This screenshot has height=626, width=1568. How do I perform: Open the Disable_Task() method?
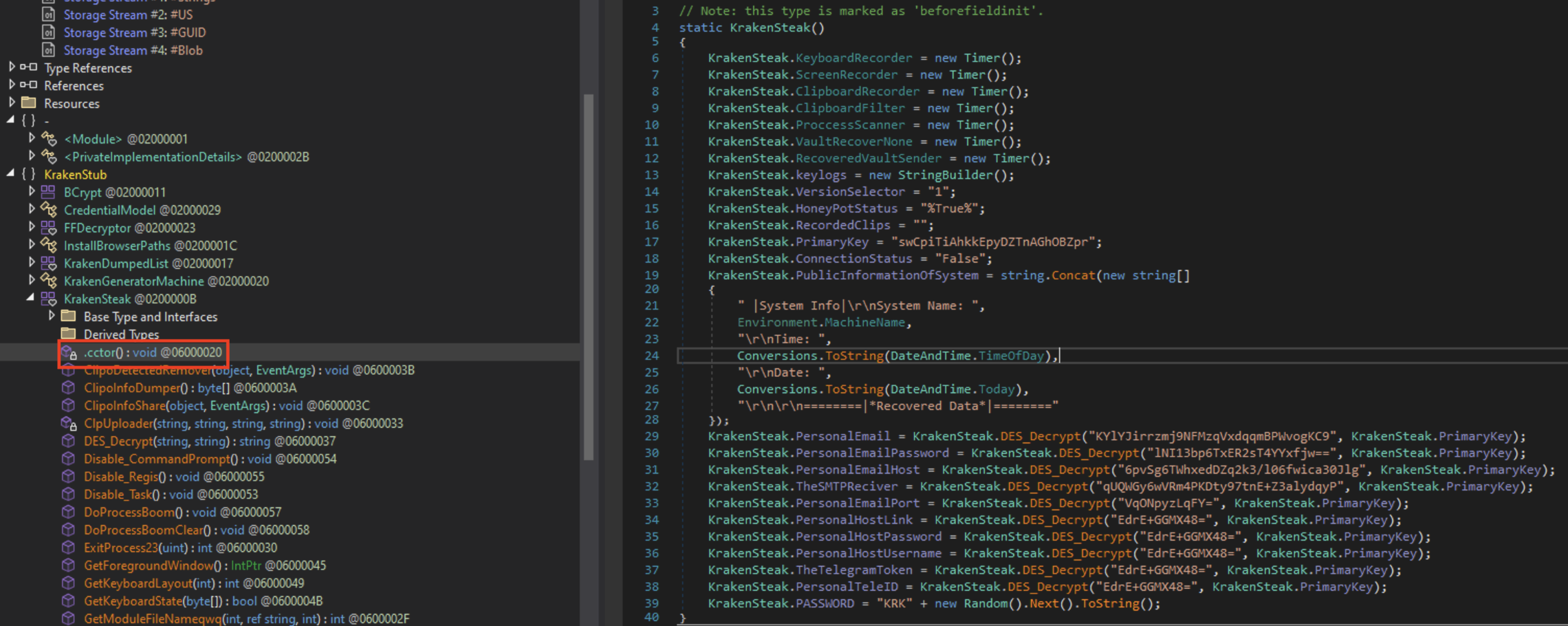pos(171,495)
